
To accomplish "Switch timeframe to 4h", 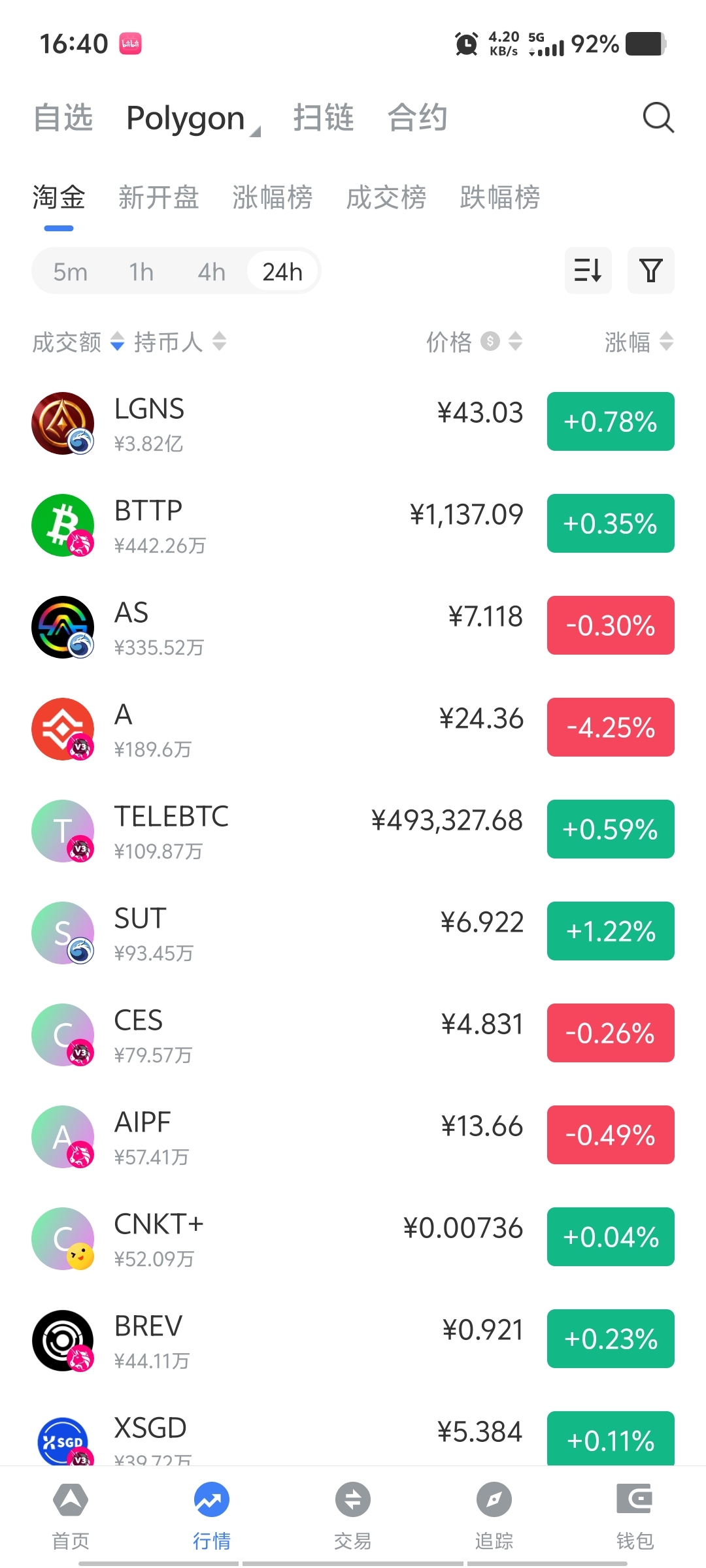I will [x=211, y=272].
